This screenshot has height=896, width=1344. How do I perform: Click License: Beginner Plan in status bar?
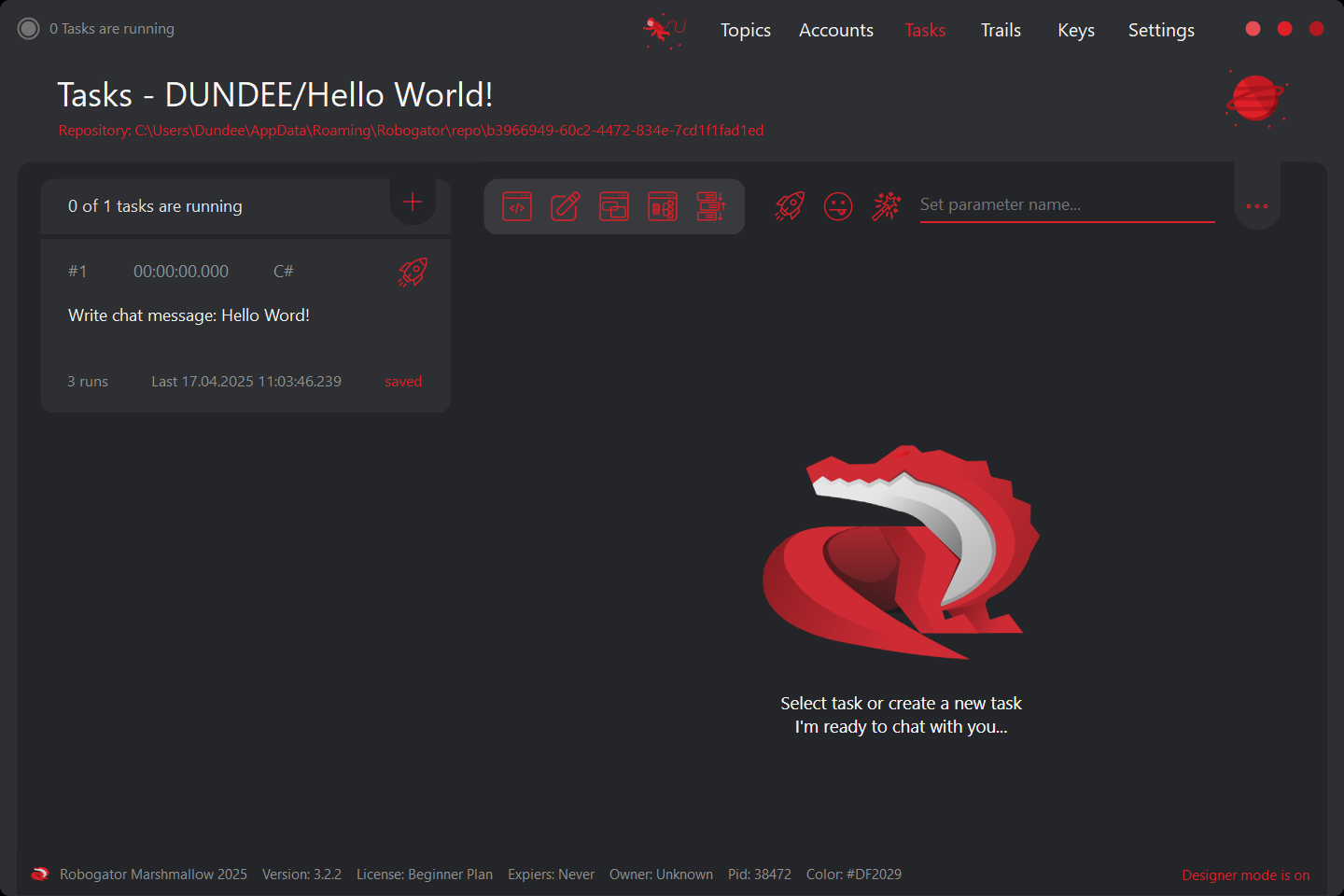(425, 875)
